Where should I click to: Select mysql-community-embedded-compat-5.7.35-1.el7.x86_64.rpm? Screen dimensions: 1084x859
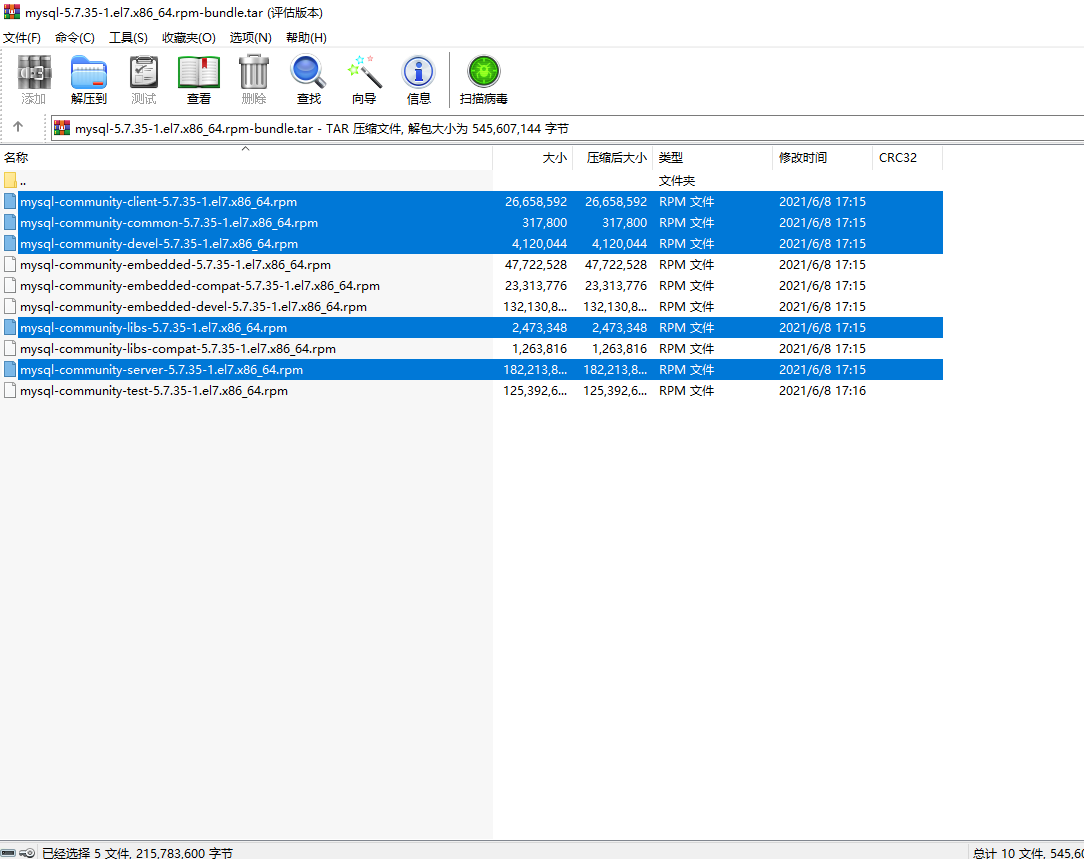[x=200, y=285]
